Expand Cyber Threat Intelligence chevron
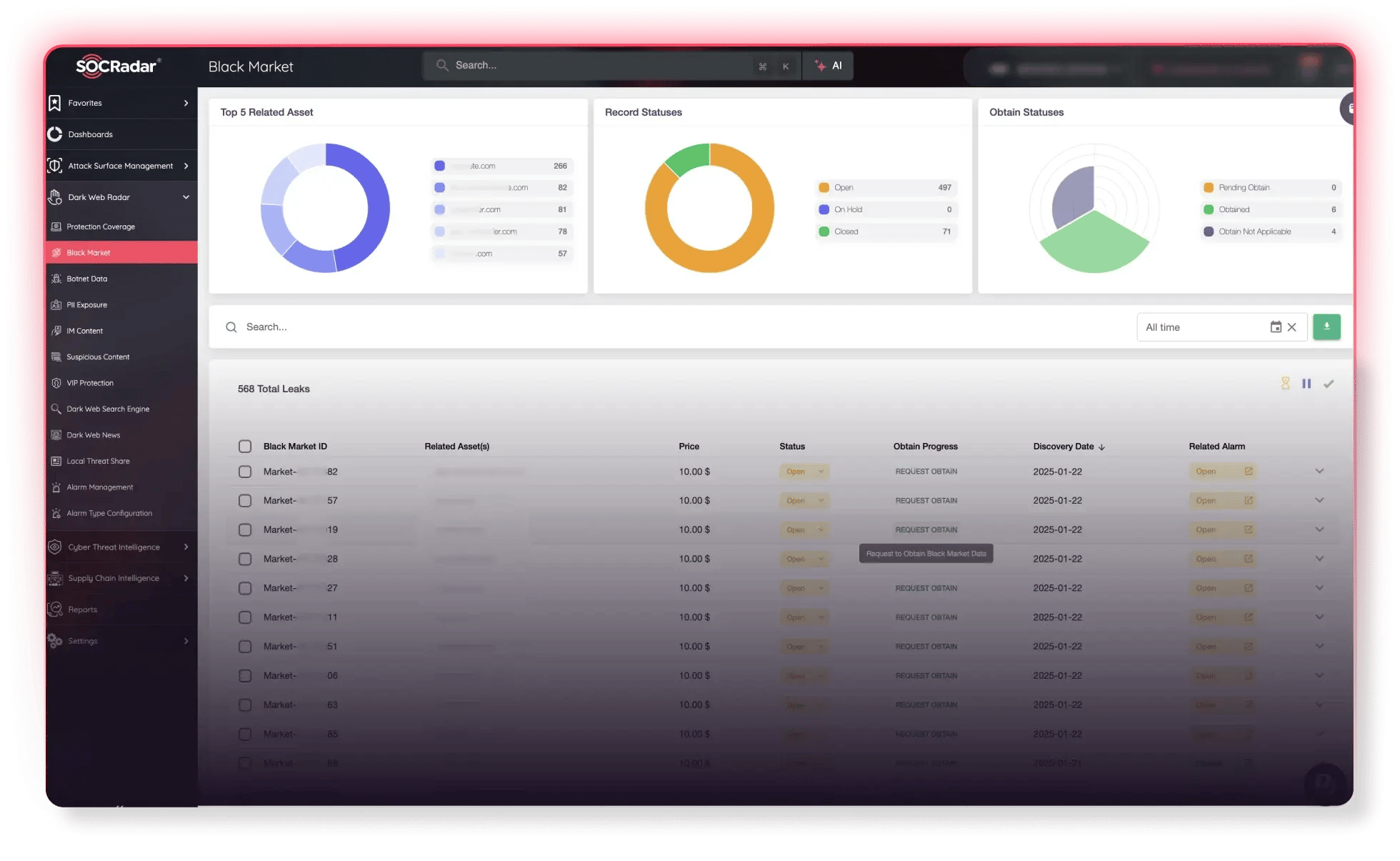This screenshot has width=1400, height=861. (x=186, y=547)
